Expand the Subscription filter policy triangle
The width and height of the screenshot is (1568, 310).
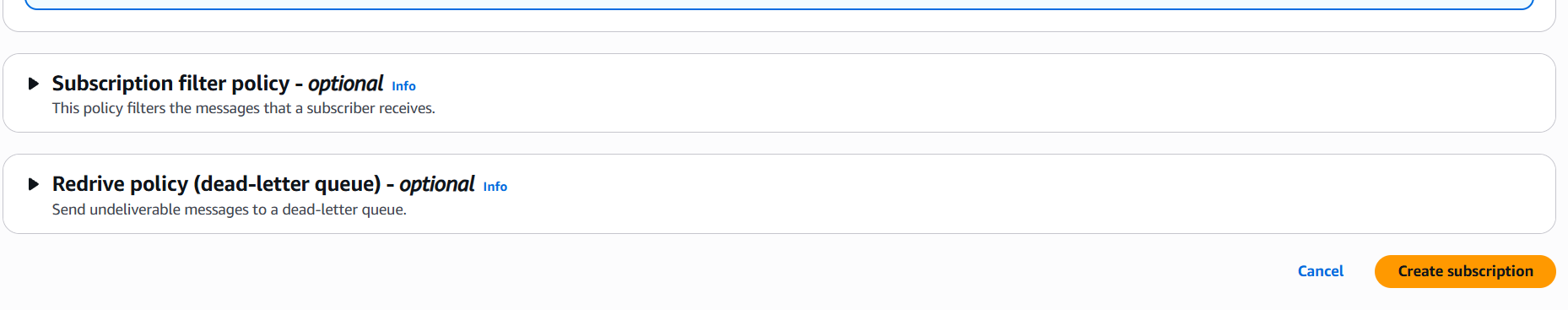[34, 84]
